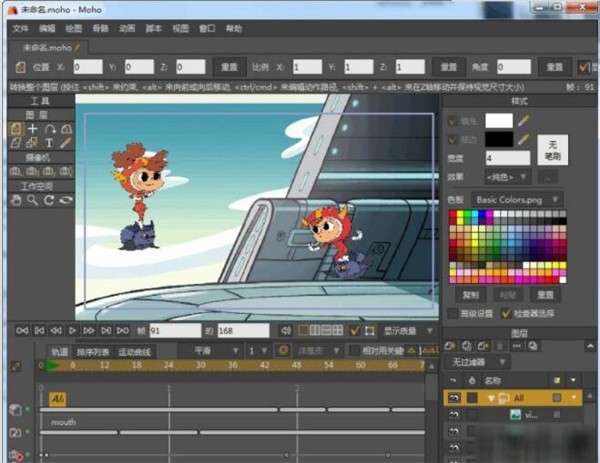
Task: Toggle the checkbox at far right of options bar
Action: (584, 67)
